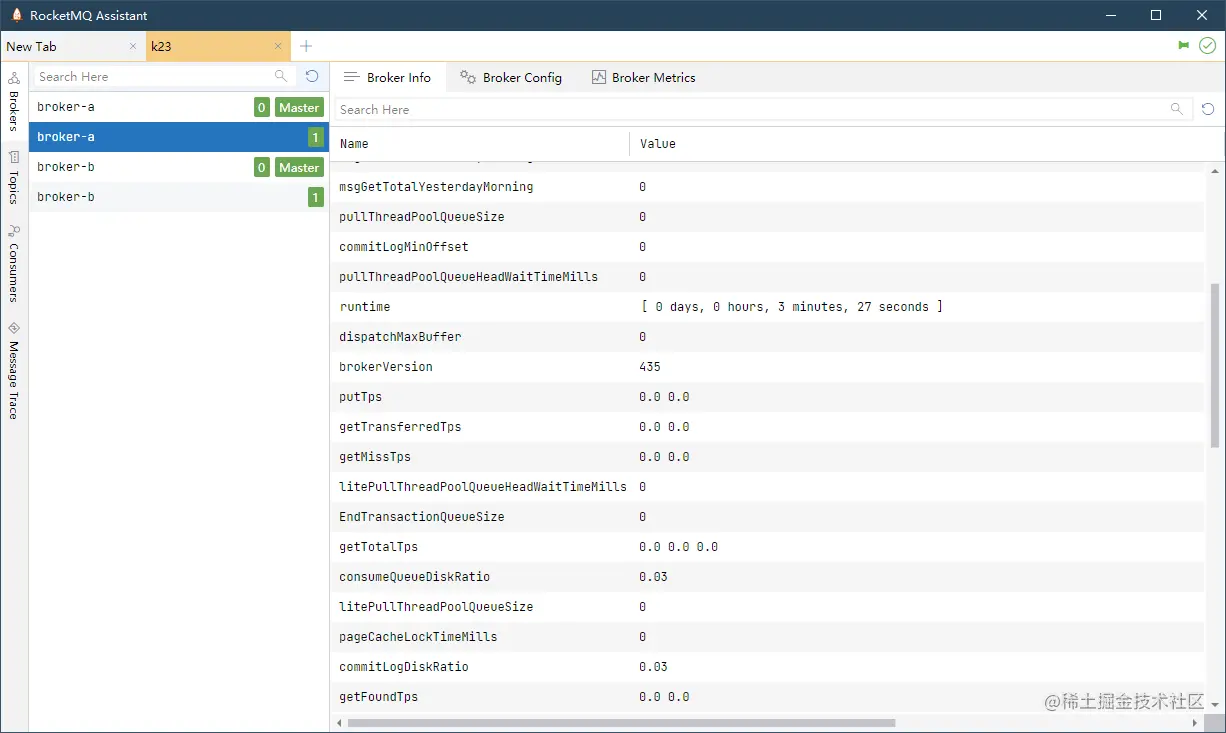
Task: Select broker-b slave row with ID 1
Action: tap(179, 197)
